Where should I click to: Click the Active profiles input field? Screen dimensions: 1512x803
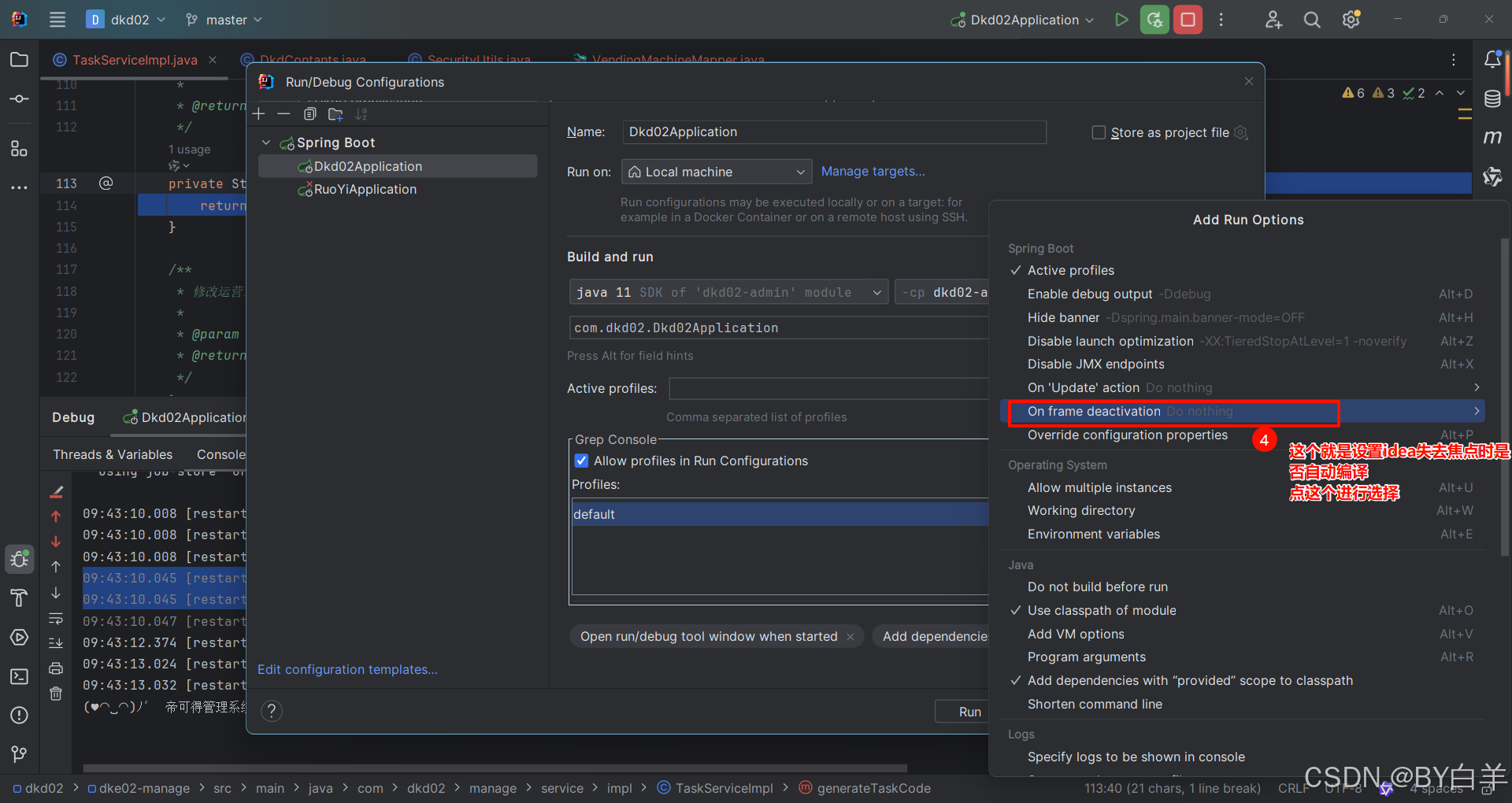point(828,389)
